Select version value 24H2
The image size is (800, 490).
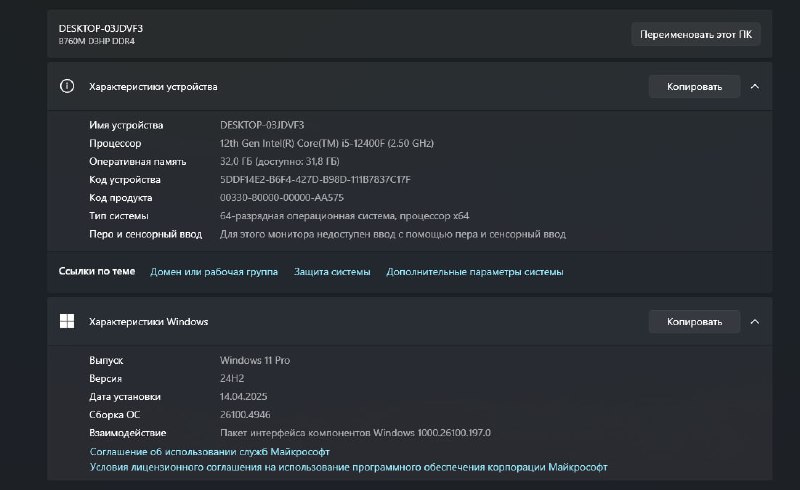coord(232,378)
